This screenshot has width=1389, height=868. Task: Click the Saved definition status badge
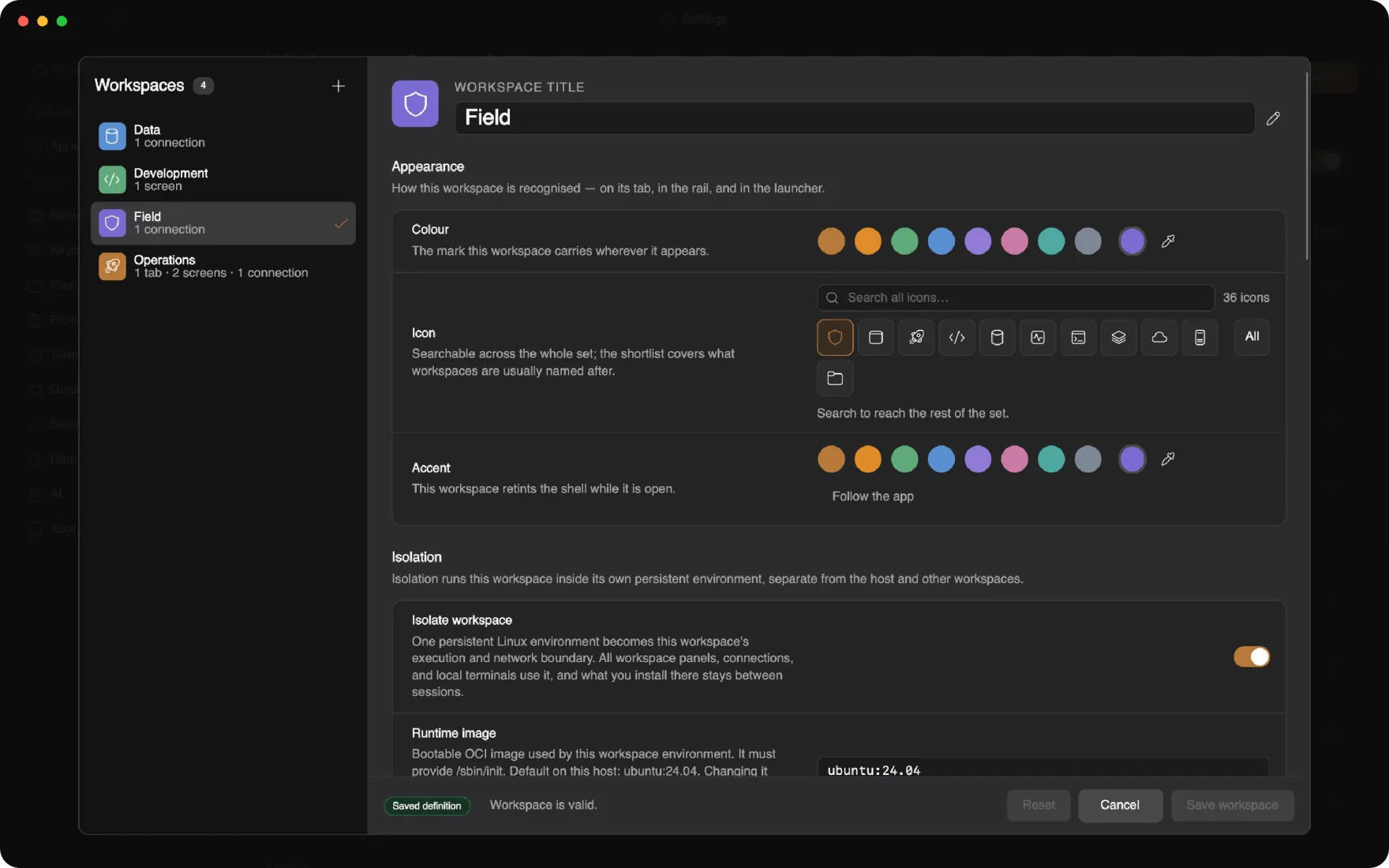point(427,806)
